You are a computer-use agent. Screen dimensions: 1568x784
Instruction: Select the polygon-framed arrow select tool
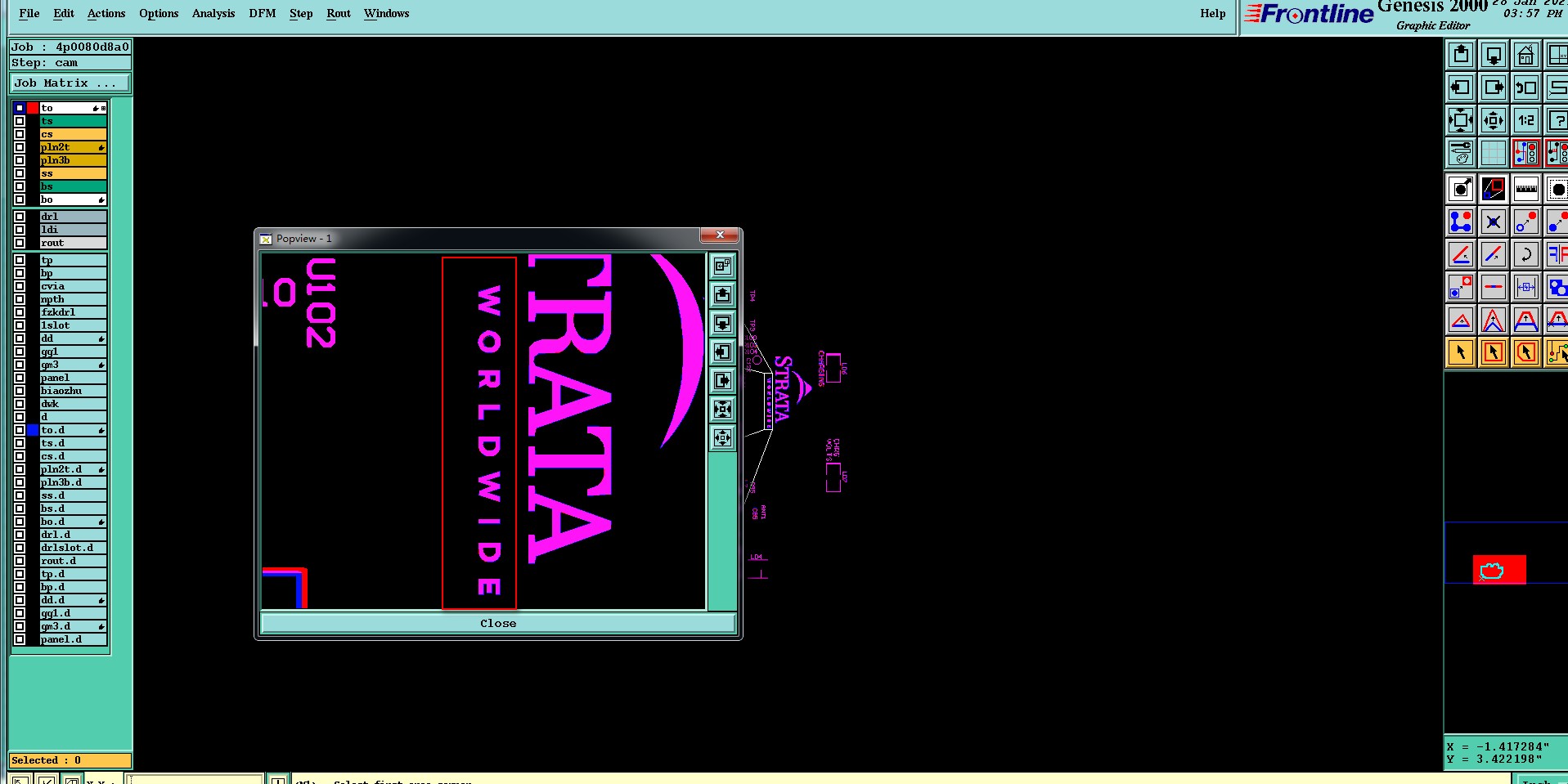click(1526, 352)
